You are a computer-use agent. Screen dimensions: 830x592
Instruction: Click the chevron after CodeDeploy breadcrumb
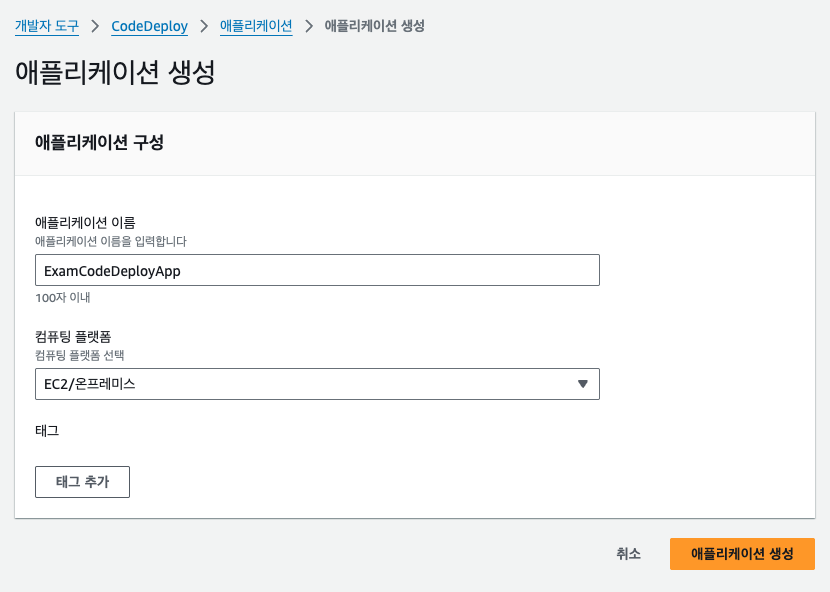tap(204, 26)
